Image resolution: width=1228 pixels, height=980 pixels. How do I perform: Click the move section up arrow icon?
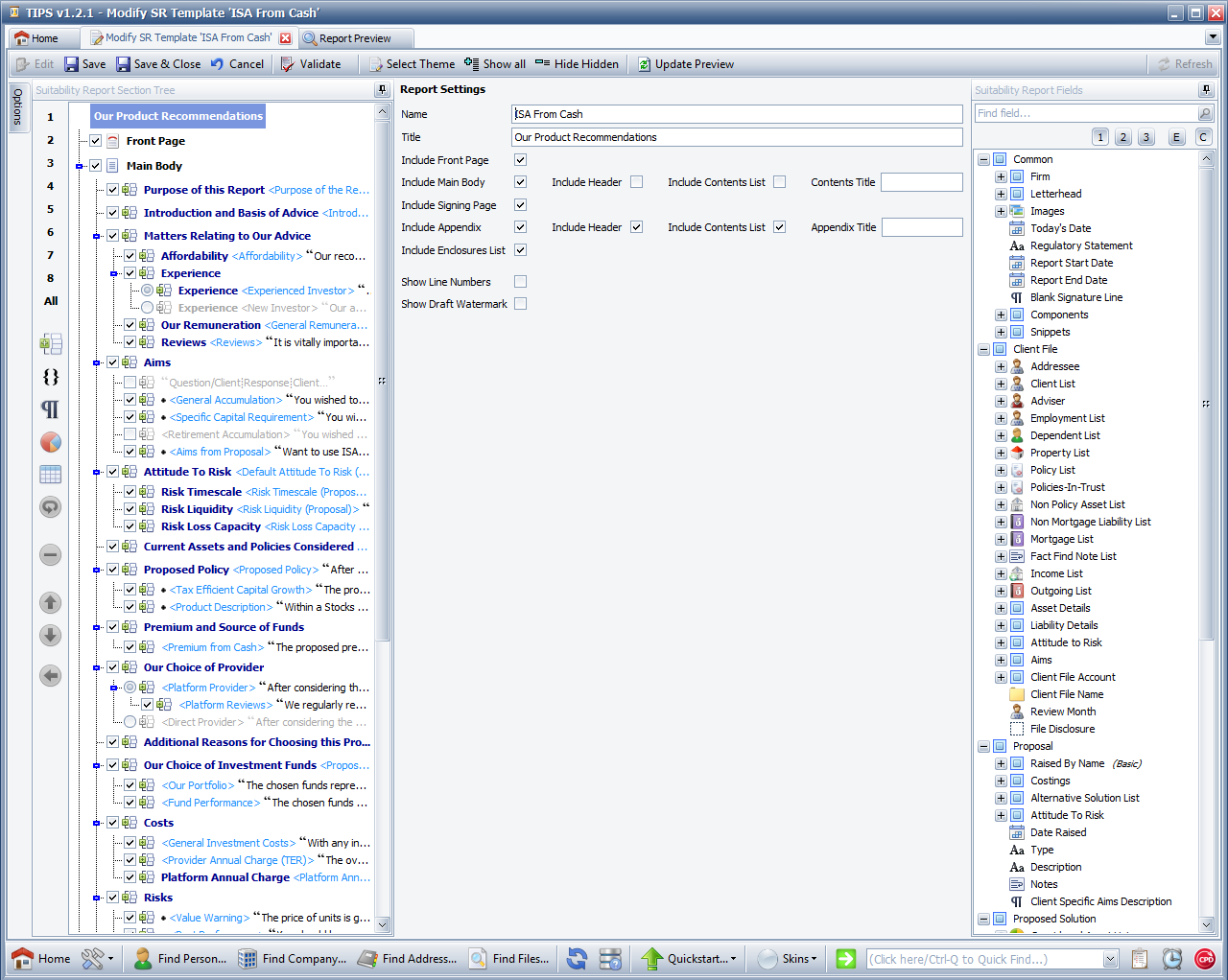click(x=51, y=602)
